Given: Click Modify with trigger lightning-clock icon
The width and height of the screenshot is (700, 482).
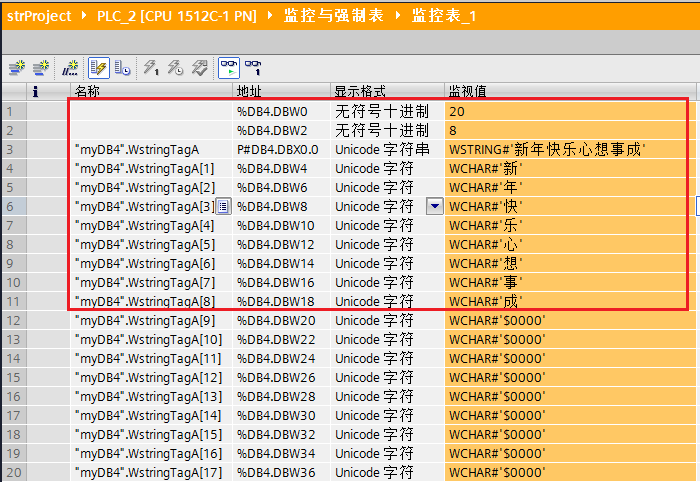Looking at the screenshot, I should [x=175, y=68].
